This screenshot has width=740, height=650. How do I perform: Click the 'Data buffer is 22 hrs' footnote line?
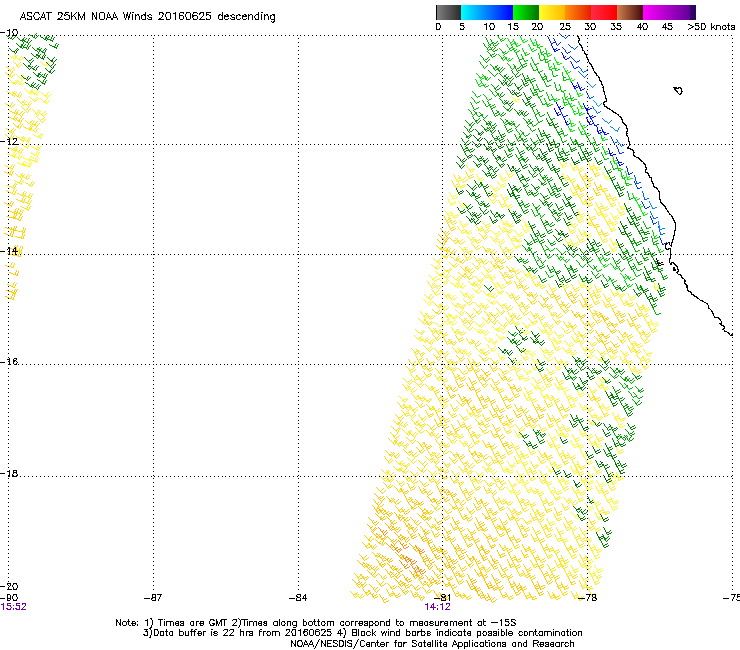(362, 633)
